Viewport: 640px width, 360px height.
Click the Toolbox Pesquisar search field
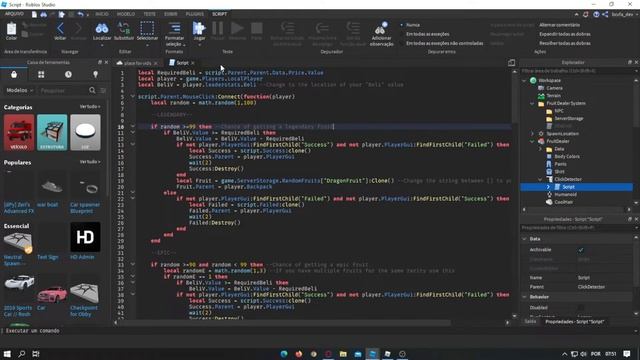63,90
